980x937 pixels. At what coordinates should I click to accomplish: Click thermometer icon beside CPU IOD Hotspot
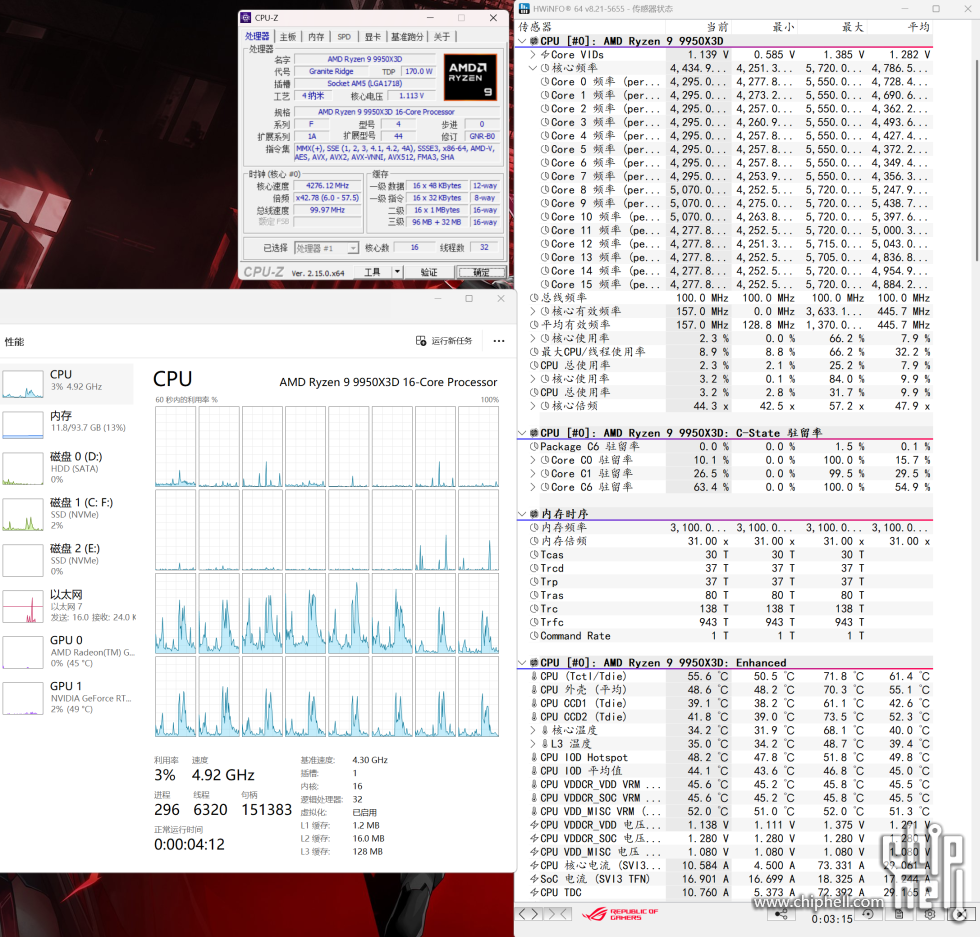534,757
